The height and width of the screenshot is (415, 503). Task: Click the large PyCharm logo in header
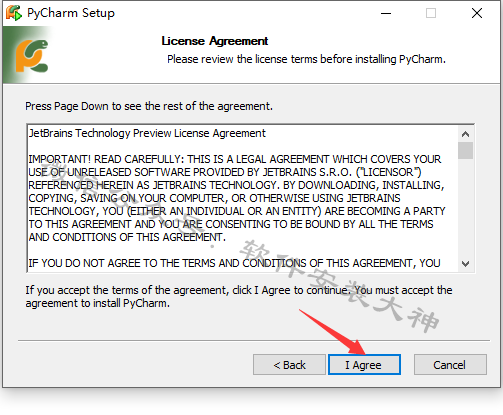32,56
